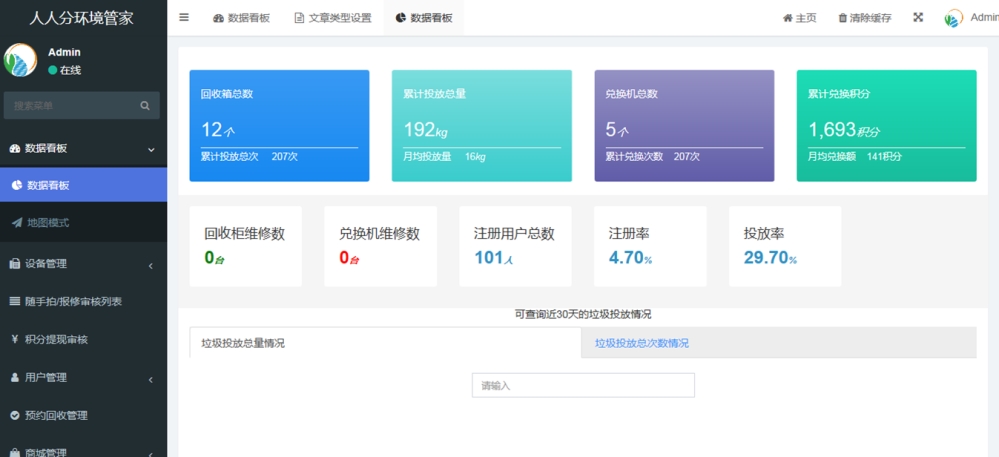Click the dashboard icon on first 数据看板 tab
The height and width of the screenshot is (457, 999).
click(219, 18)
